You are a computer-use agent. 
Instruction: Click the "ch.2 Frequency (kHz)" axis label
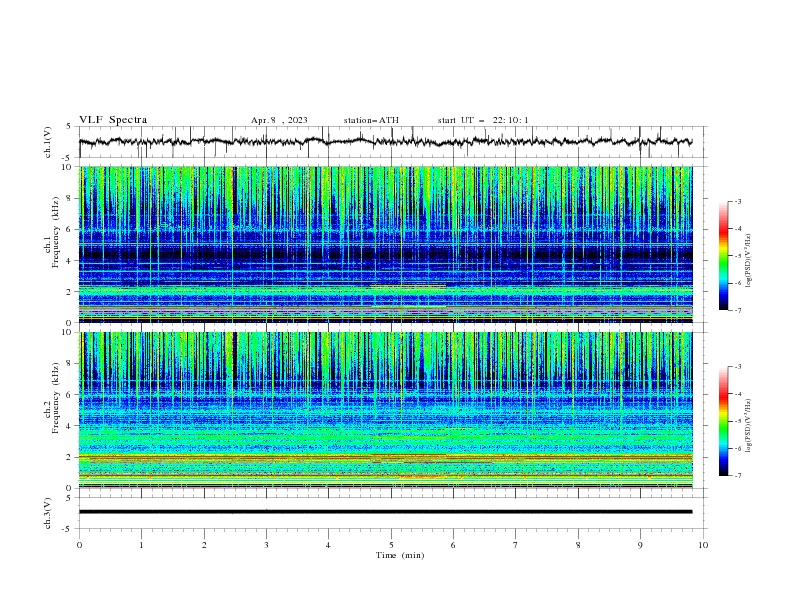[x=52, y=398]
